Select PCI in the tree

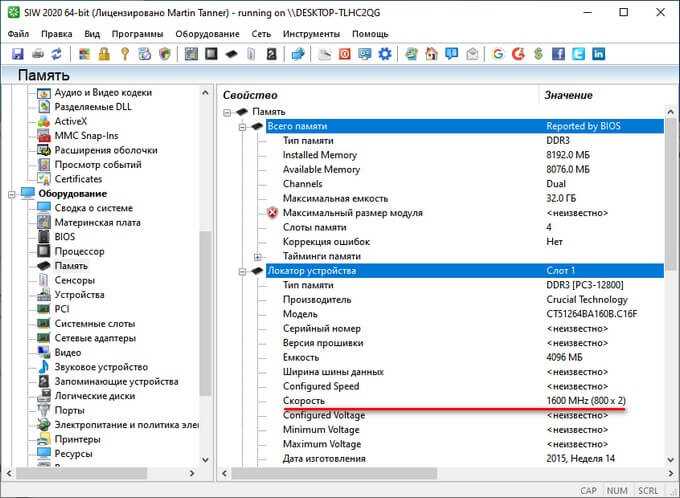62,309
